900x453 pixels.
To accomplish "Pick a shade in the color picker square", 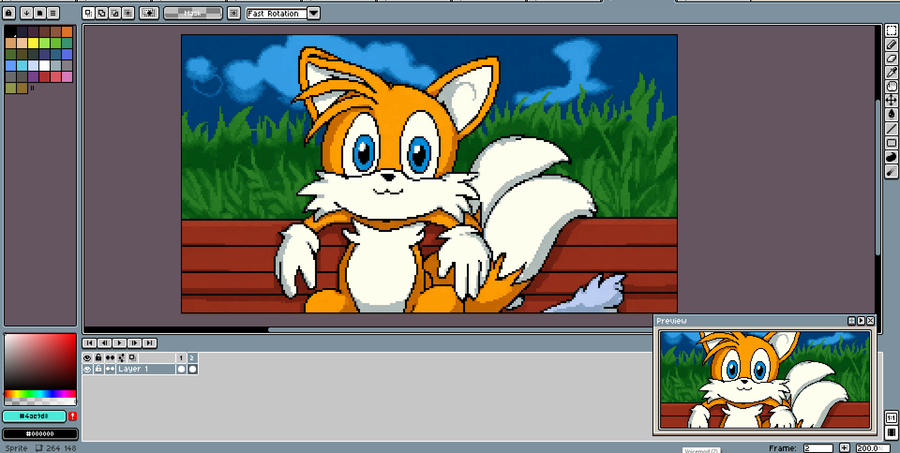I will pyautogui.click(x=40, y=362).
